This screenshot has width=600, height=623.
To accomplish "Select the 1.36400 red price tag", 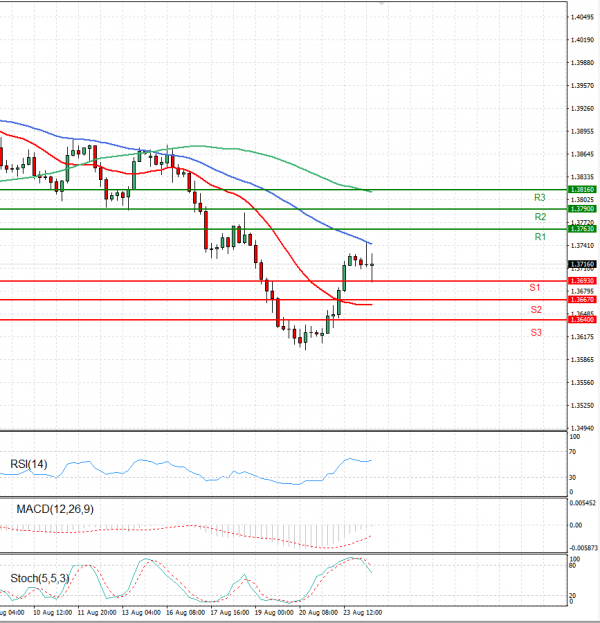I will [x=583, y=319].
